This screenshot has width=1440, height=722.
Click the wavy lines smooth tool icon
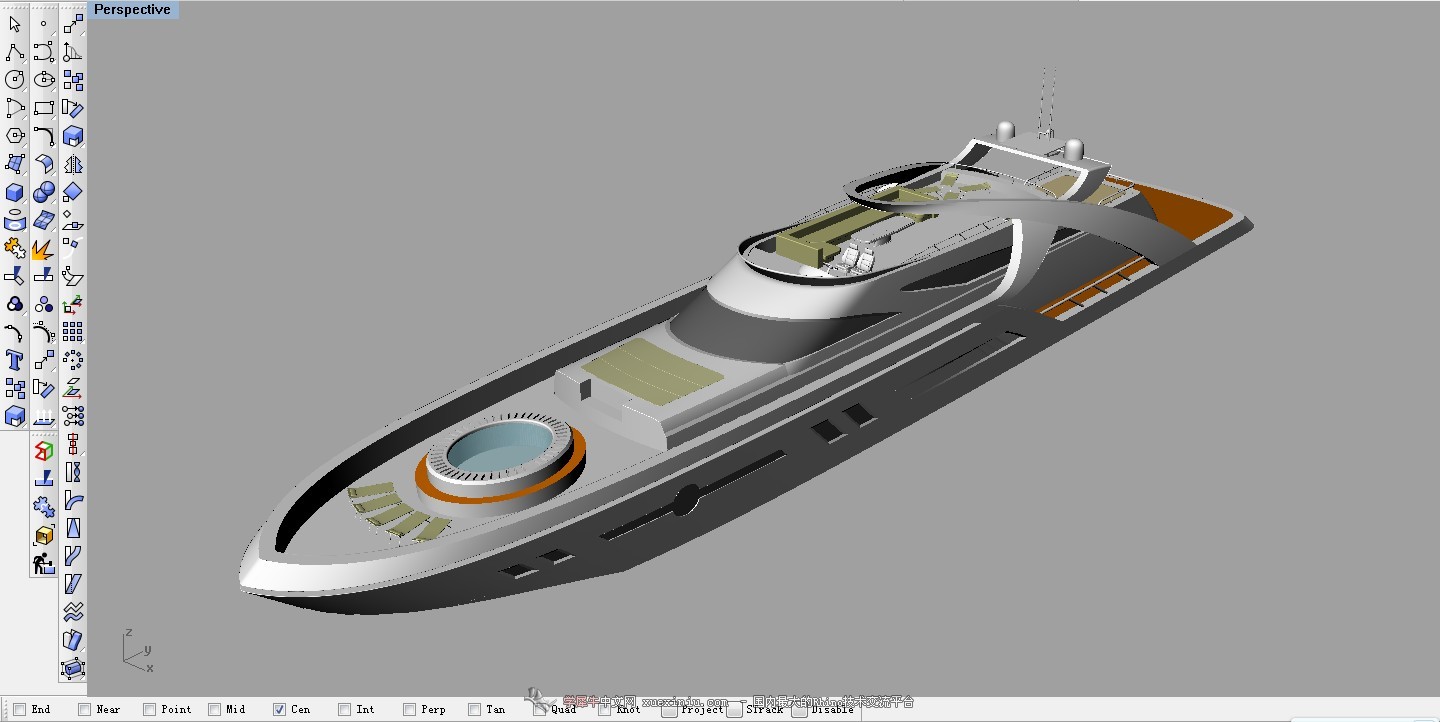73,612
